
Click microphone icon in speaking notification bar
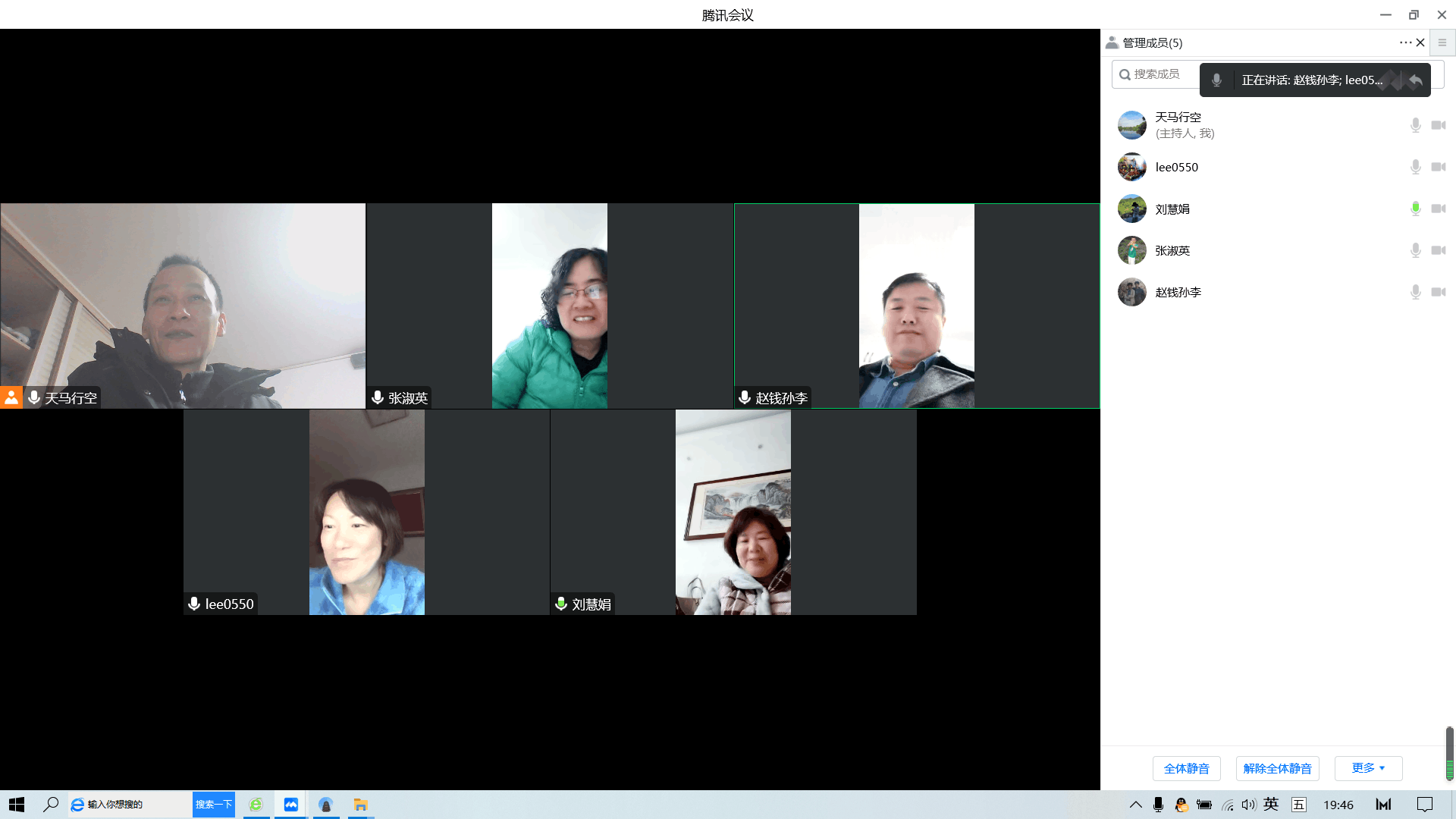1216,80
